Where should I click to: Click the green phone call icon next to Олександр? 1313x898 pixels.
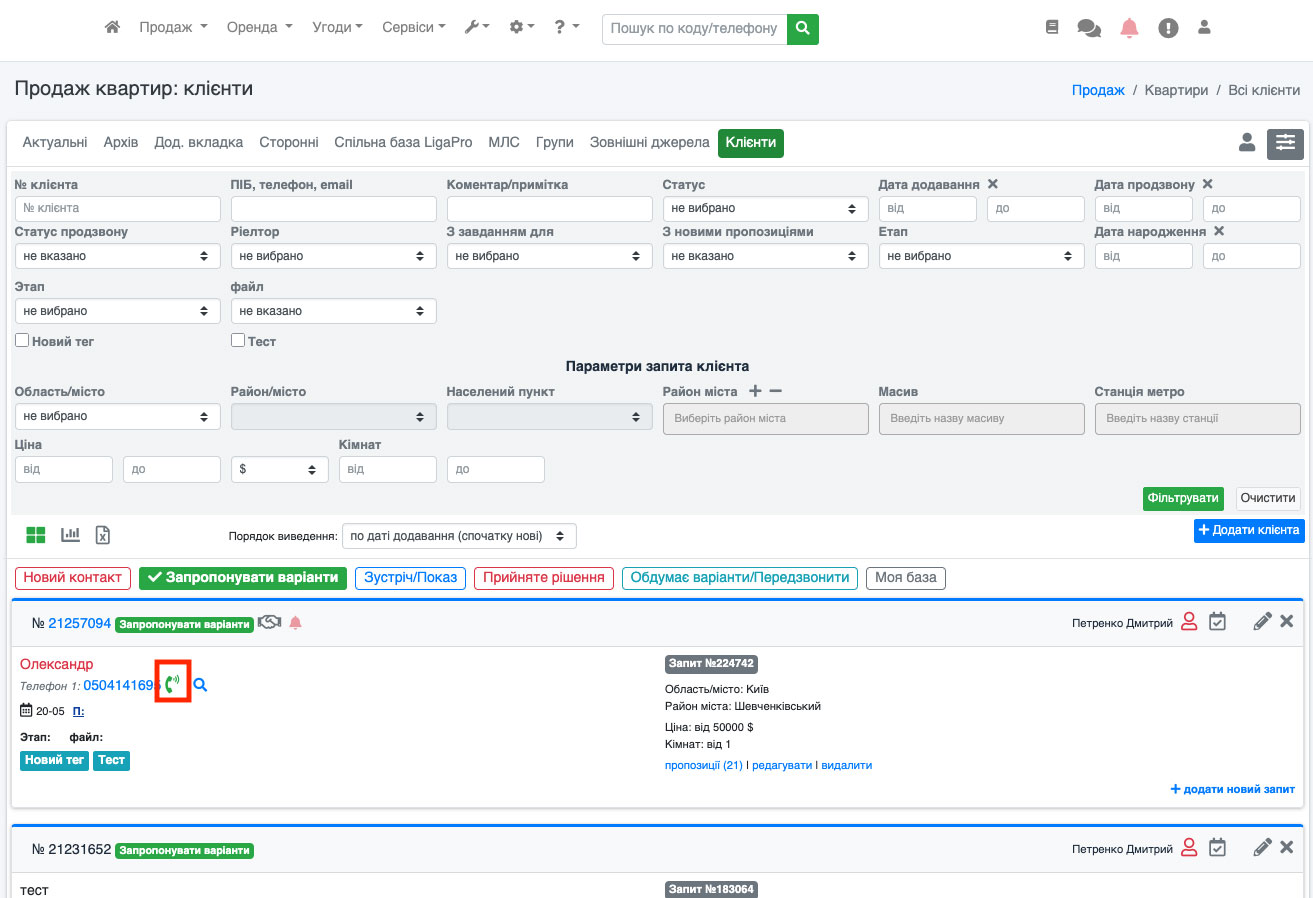(173, 685)
